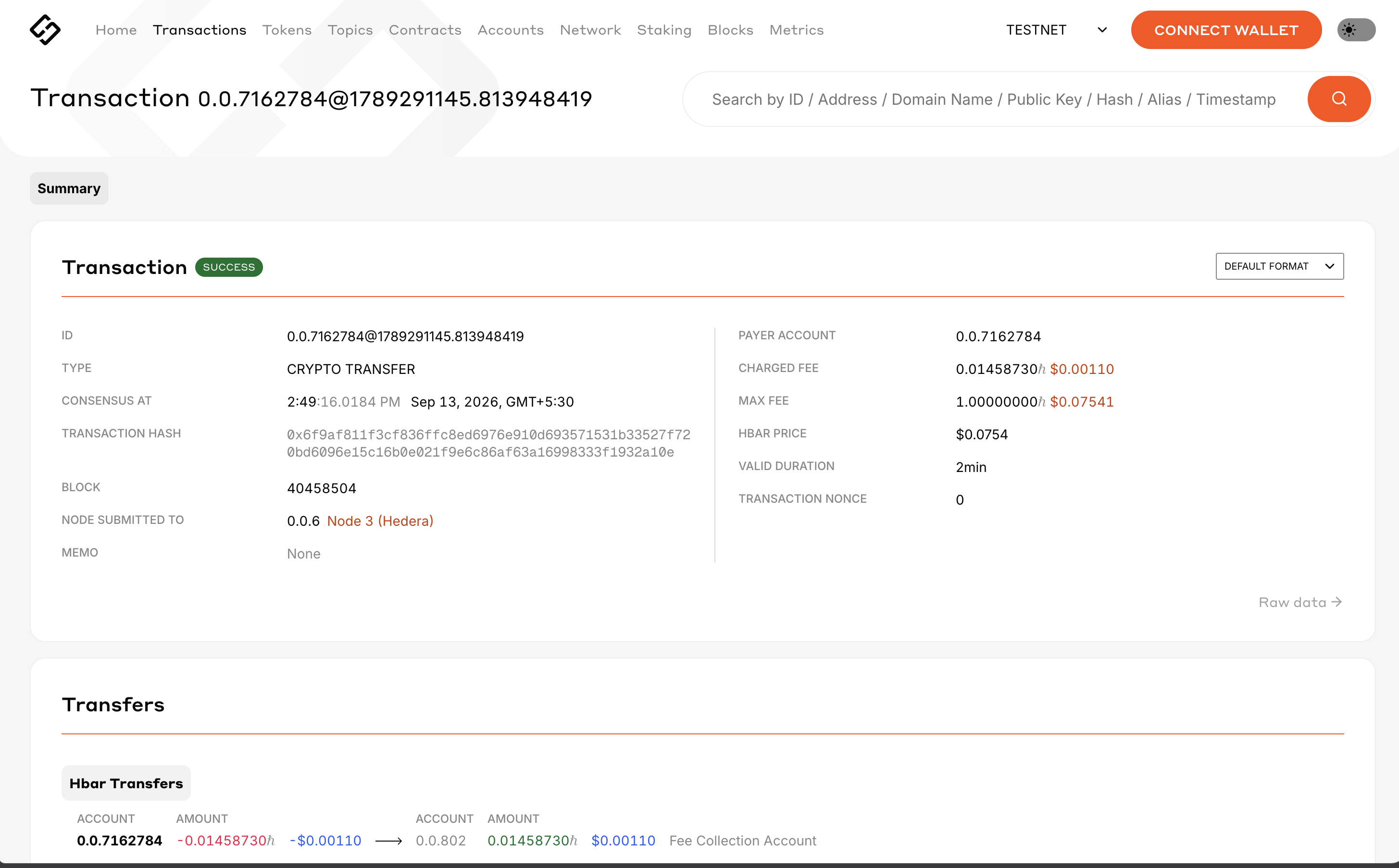
Task: Open the Topics page
Action: point(350,30)
